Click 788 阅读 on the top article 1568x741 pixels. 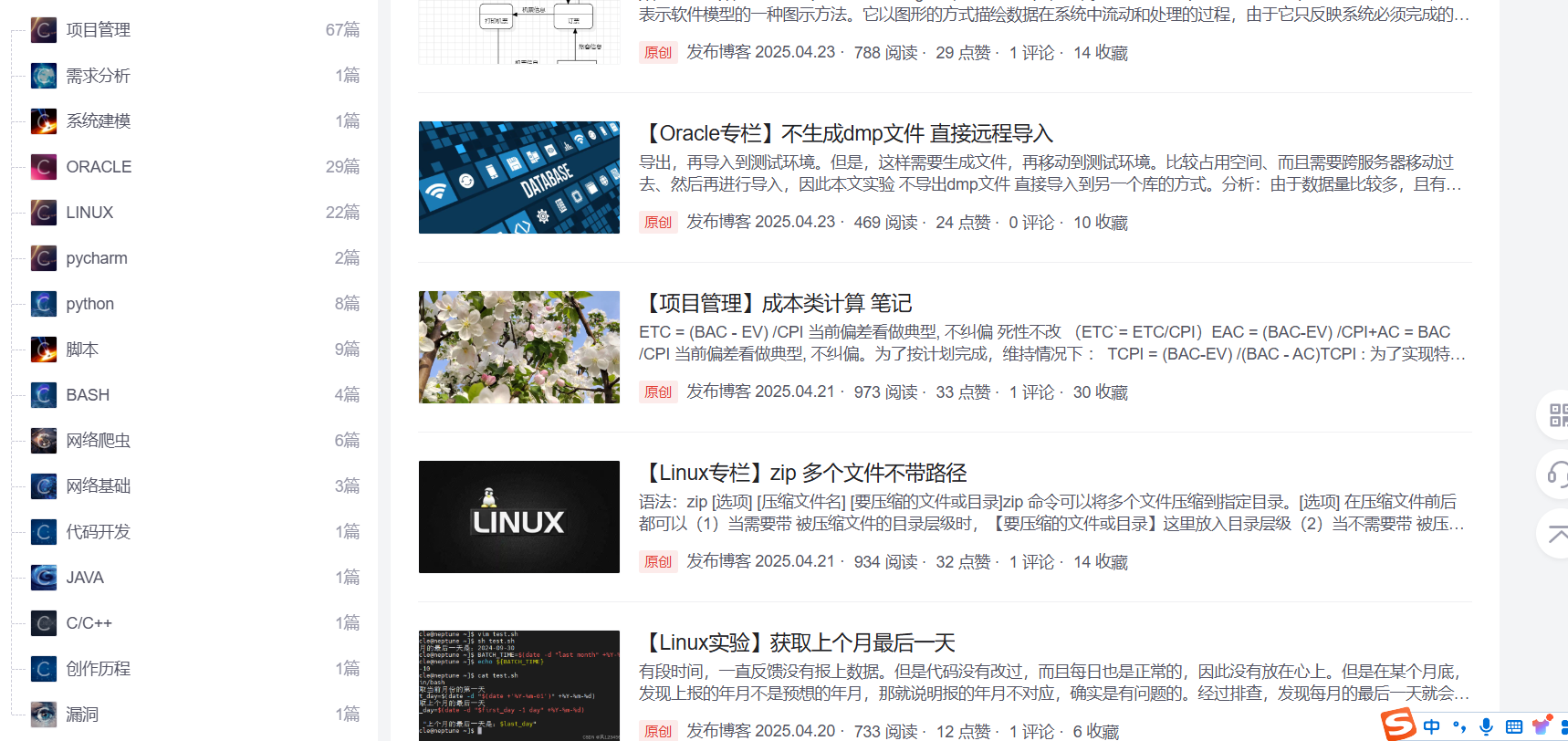click(x=886, y=53)
